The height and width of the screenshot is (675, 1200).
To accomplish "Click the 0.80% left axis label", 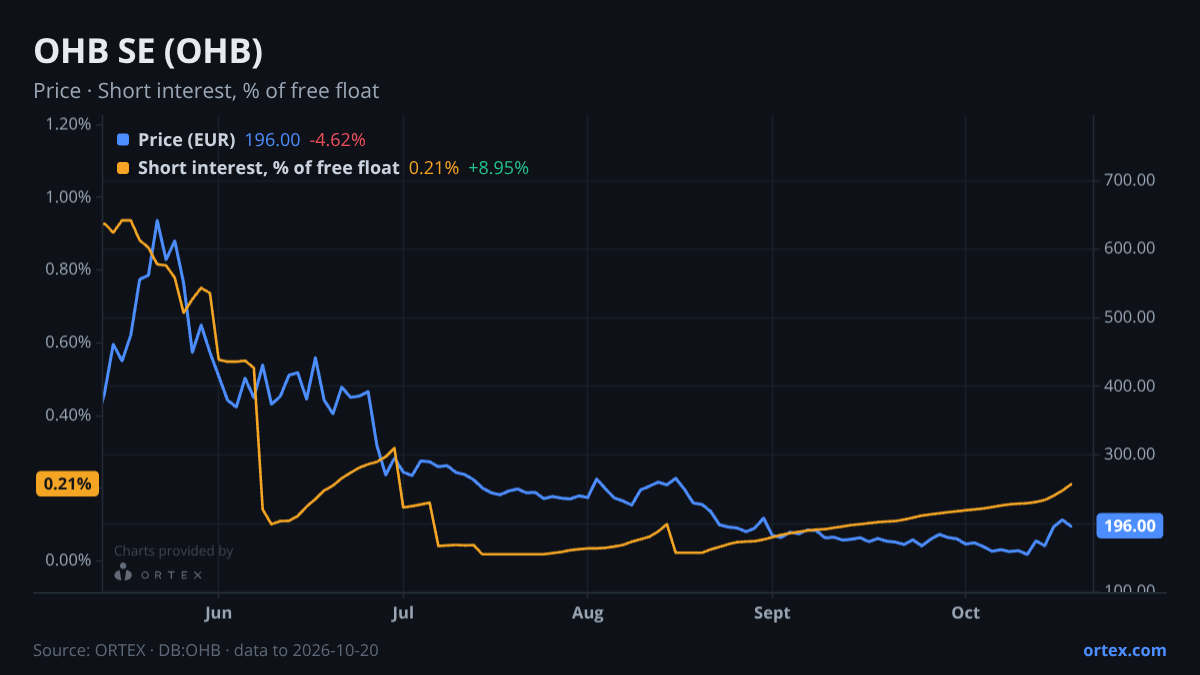I will pos(68,269).
